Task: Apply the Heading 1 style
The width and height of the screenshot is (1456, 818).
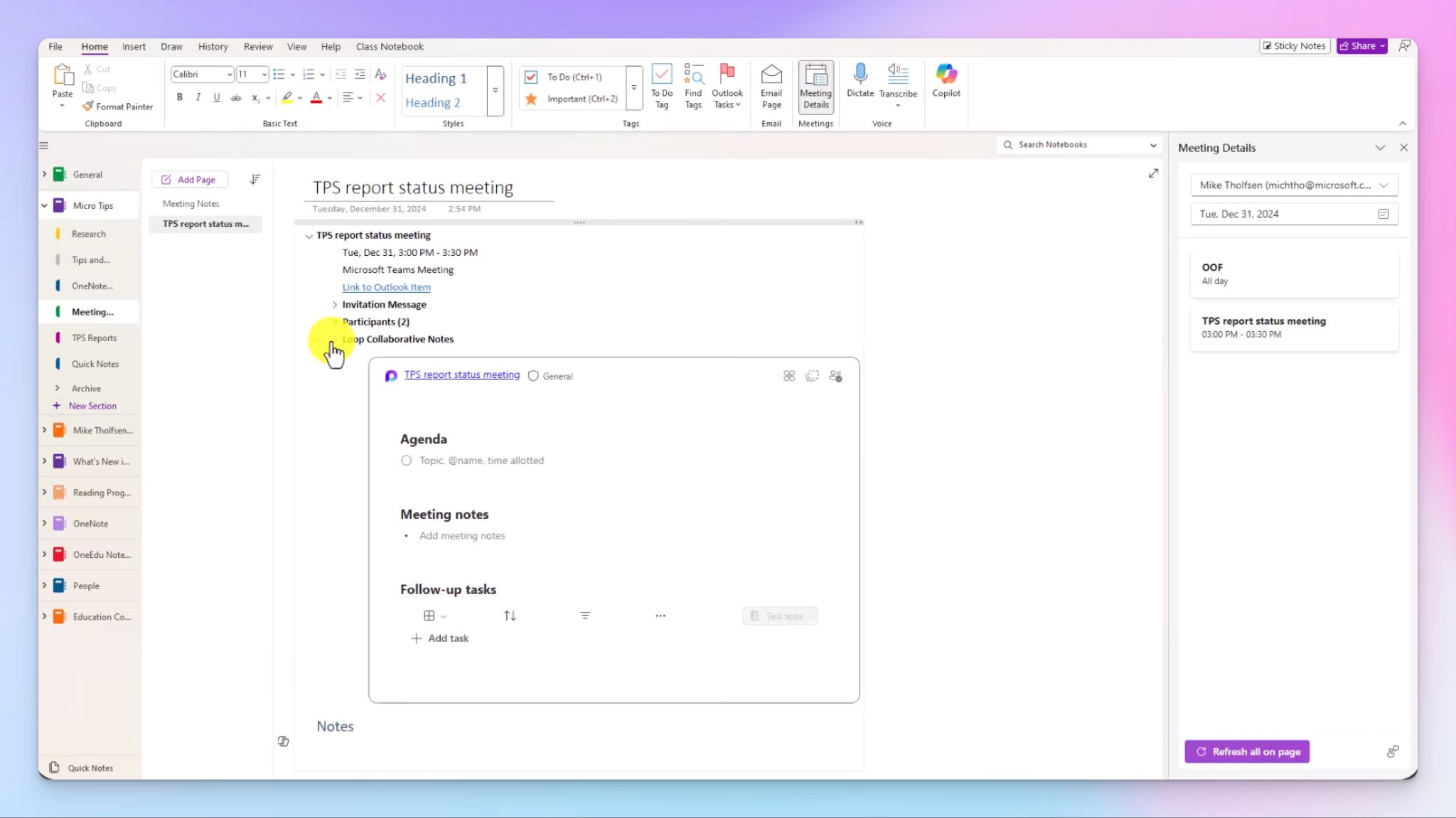Action: (436, 79)
